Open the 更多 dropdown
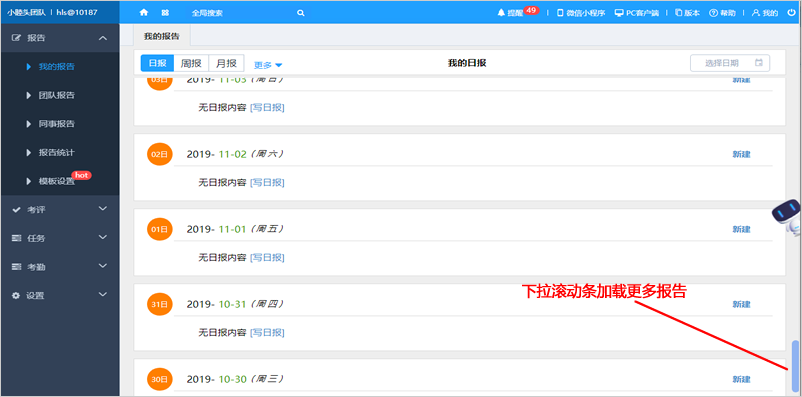Image resolution: width=802 pixels, height=397 pixels. [268, 65]
